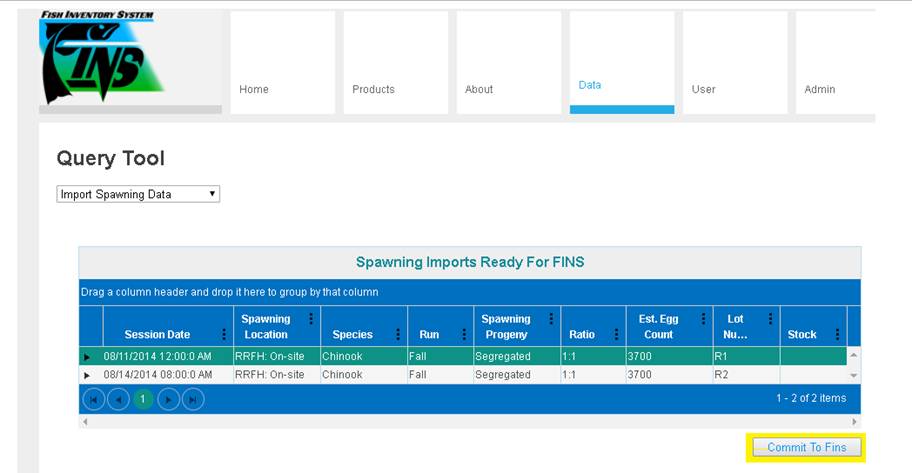Jump to last page of grid
Image resolution: width=912 pixels, height=473 pixels.
pyautogui.click(x=193, y=399)
